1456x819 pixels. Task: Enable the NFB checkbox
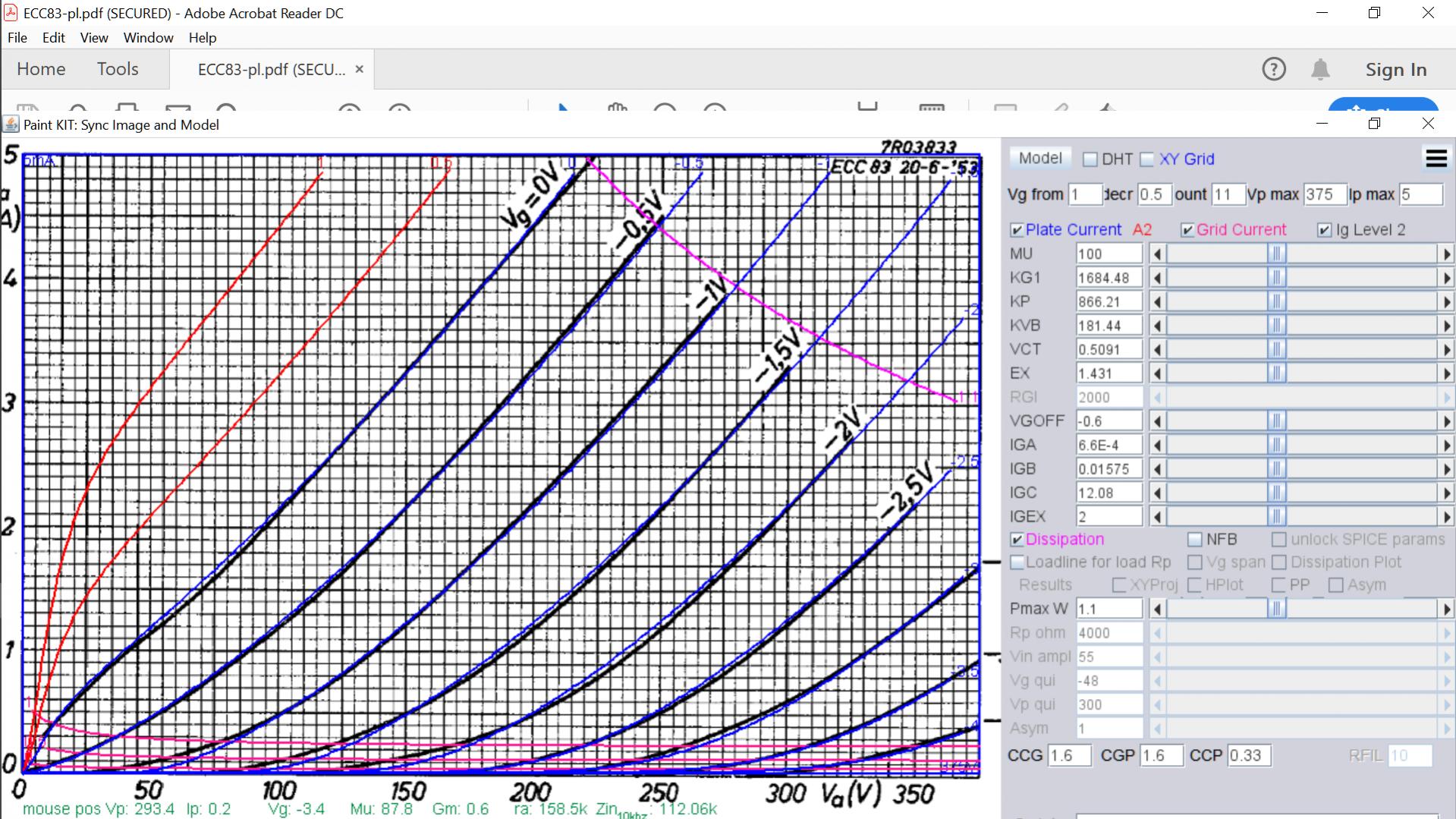click(1195, 540)
